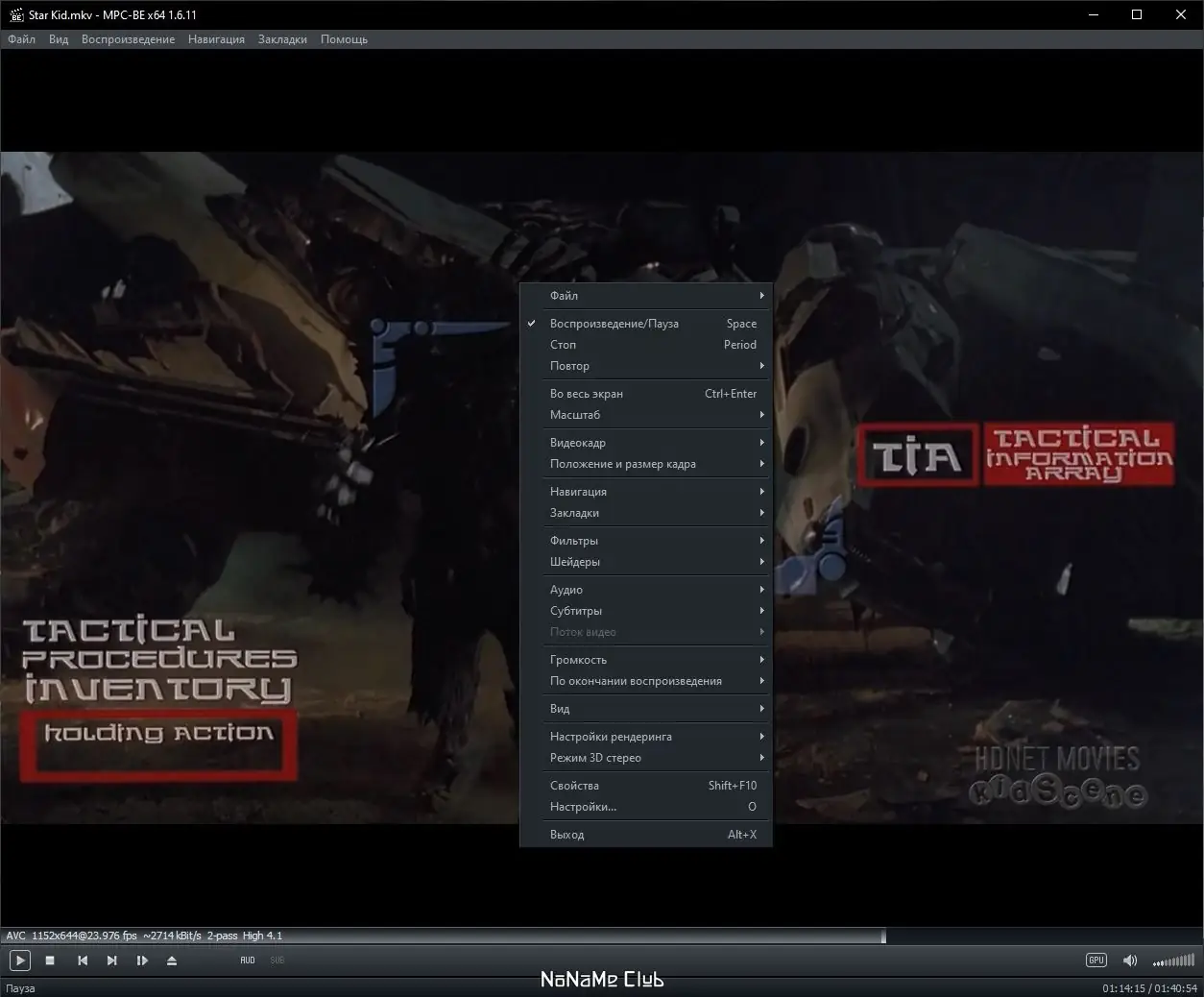
Task: Expand Файл submenu in context menu
Action: (x=646, y=296)
